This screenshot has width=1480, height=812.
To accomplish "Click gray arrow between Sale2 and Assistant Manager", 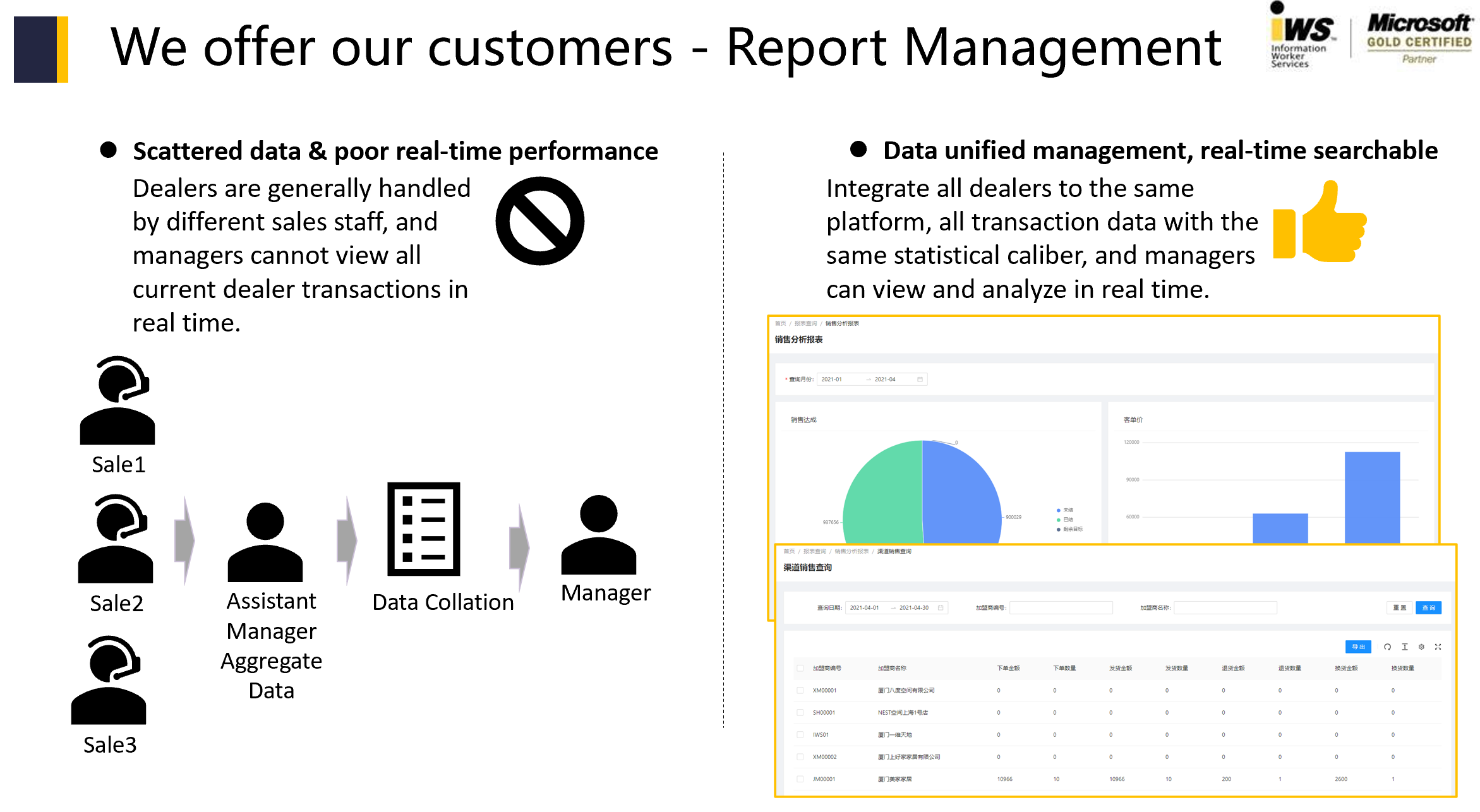I will pos(184,540).
